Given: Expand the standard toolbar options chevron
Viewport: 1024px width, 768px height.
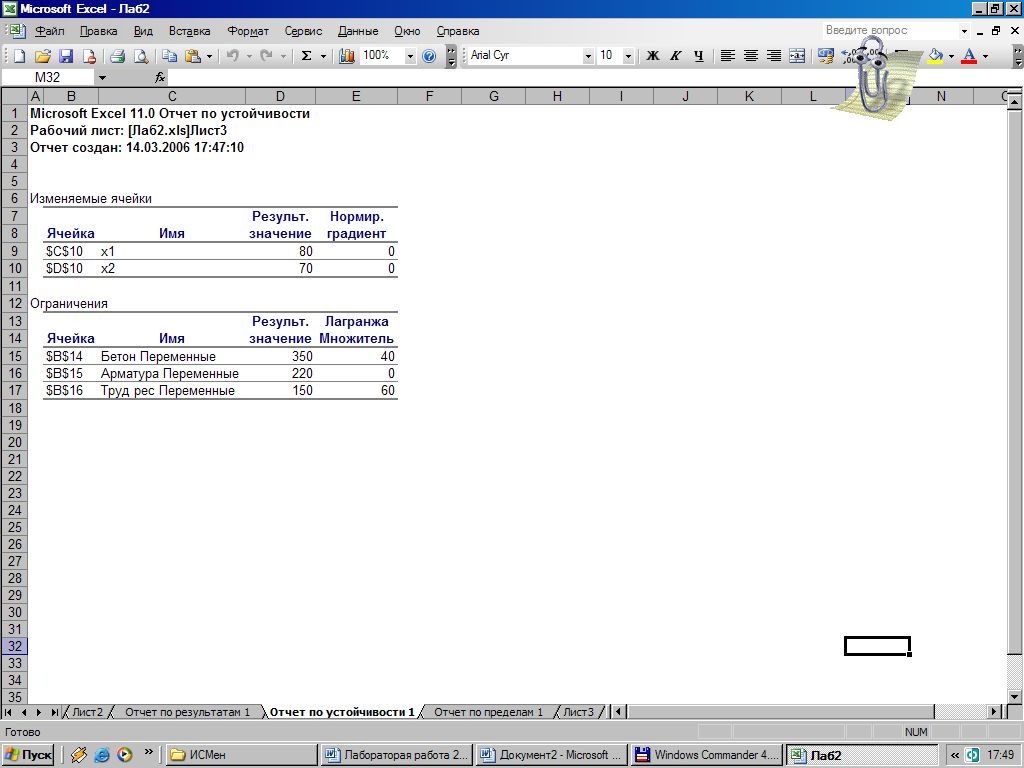Looking at the screenshot, I should (451, 56).
